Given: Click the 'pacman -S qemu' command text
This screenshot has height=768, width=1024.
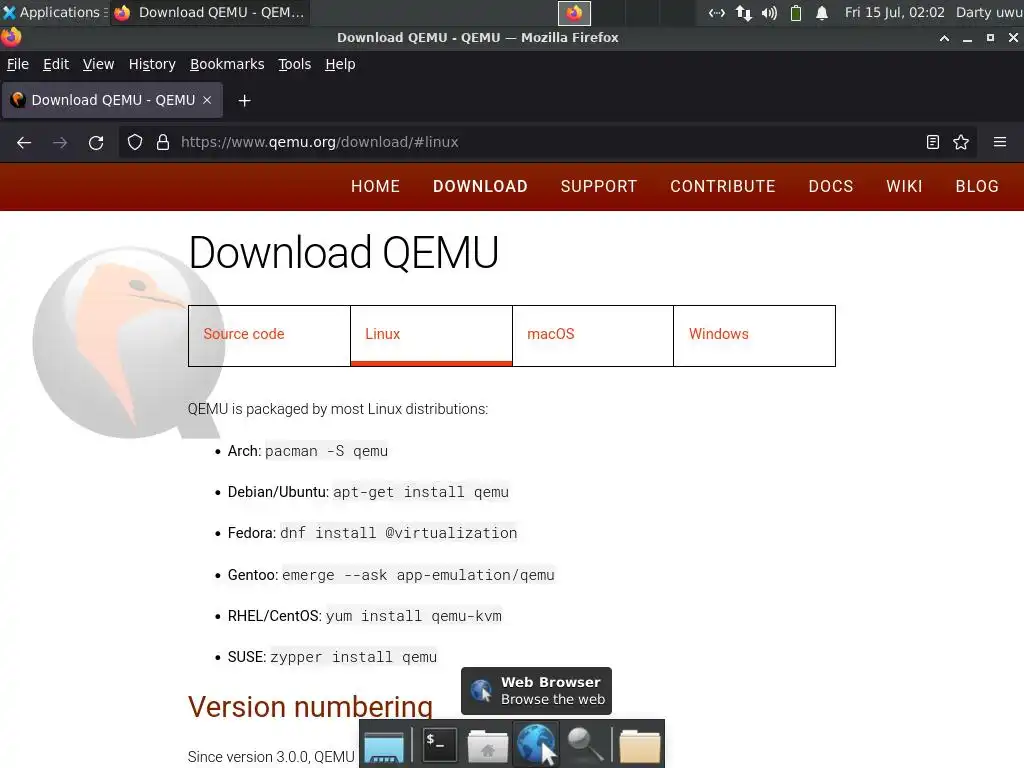Looking at the screenshot, I should pyautogui.click(x=326, y=451).
